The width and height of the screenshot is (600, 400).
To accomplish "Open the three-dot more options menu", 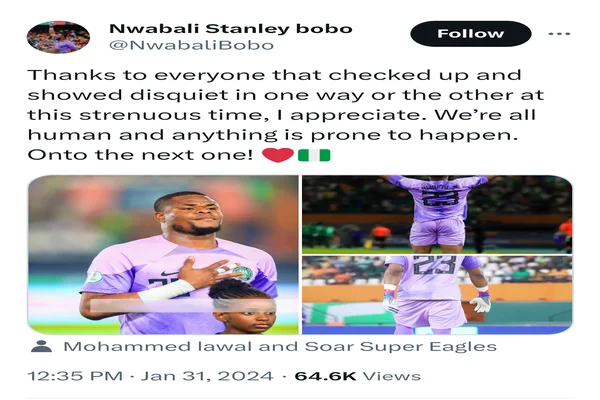I will point(559,34).
